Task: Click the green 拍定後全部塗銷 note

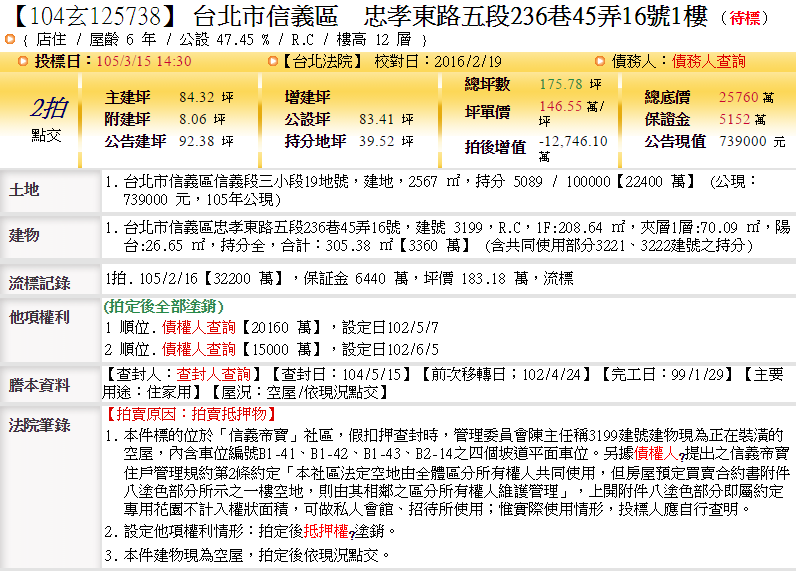Action: [x=163, y=306]
